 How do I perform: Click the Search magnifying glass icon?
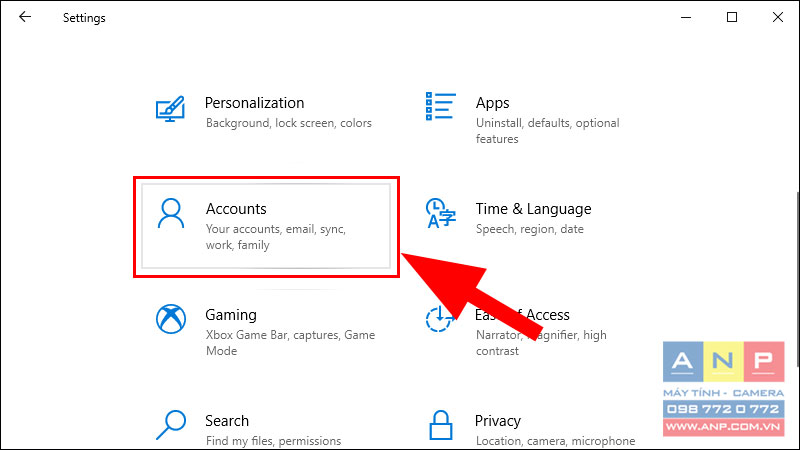click(171, 424)
